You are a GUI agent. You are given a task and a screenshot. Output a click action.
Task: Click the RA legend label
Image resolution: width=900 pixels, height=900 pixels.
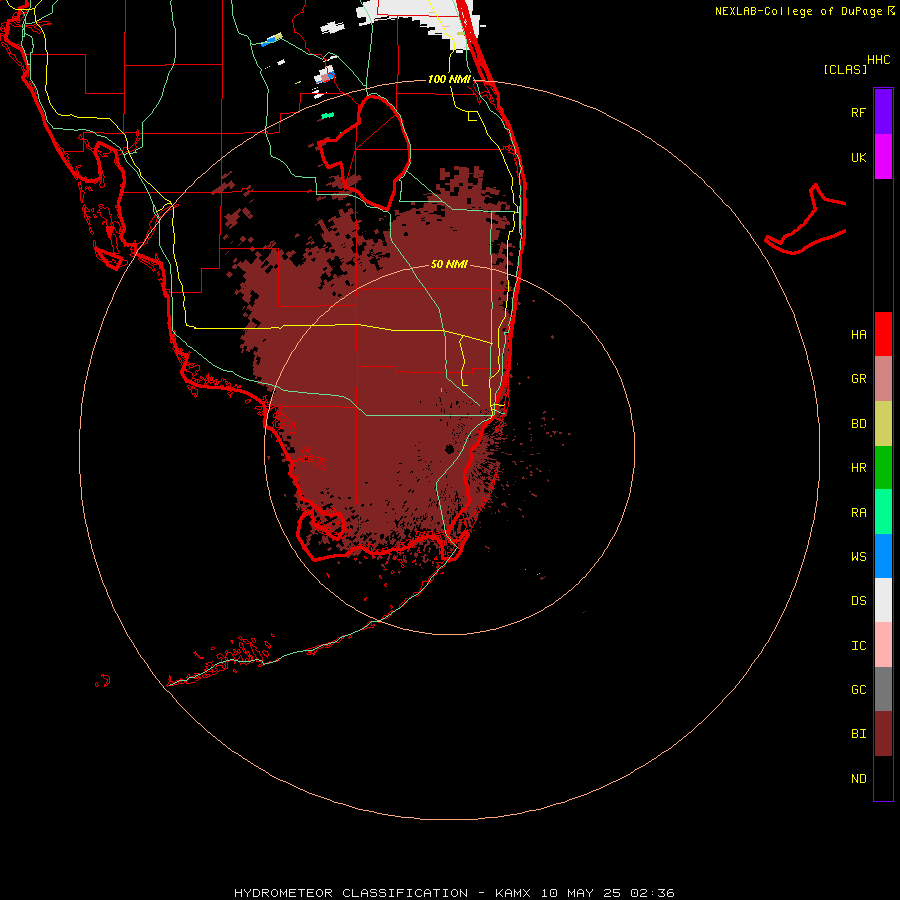pyautogui.click(x=858, y=513)
